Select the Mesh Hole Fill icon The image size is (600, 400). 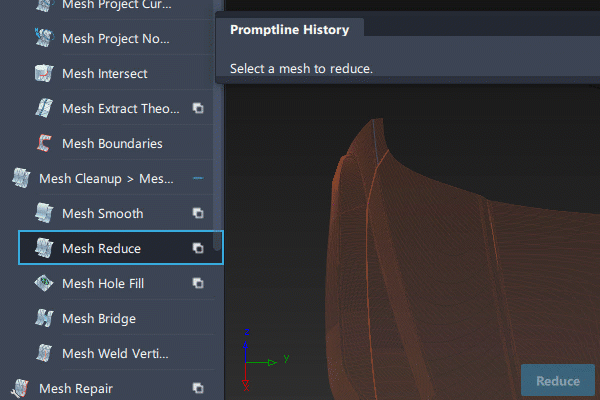tap(44, 283)
